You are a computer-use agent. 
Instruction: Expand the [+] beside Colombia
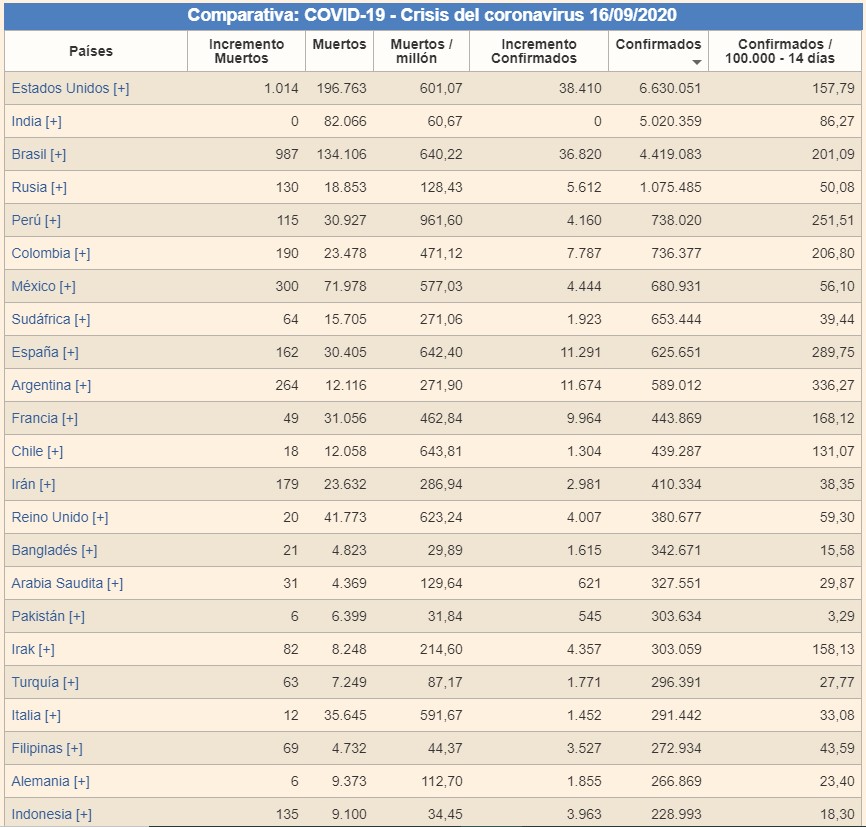pyautogui.click(x=82, y=253)
